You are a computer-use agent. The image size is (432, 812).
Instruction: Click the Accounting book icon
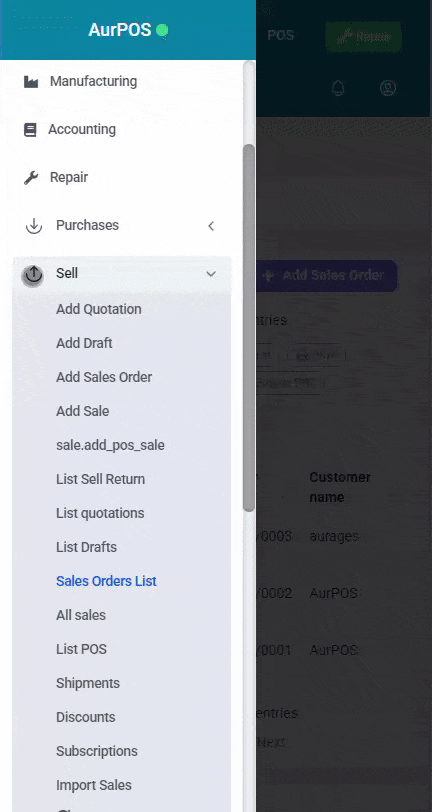tap(31, 129)
